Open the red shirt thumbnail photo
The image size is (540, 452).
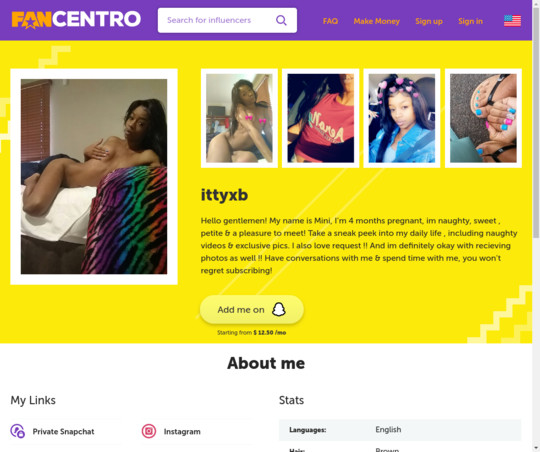[x=320, y=118]
